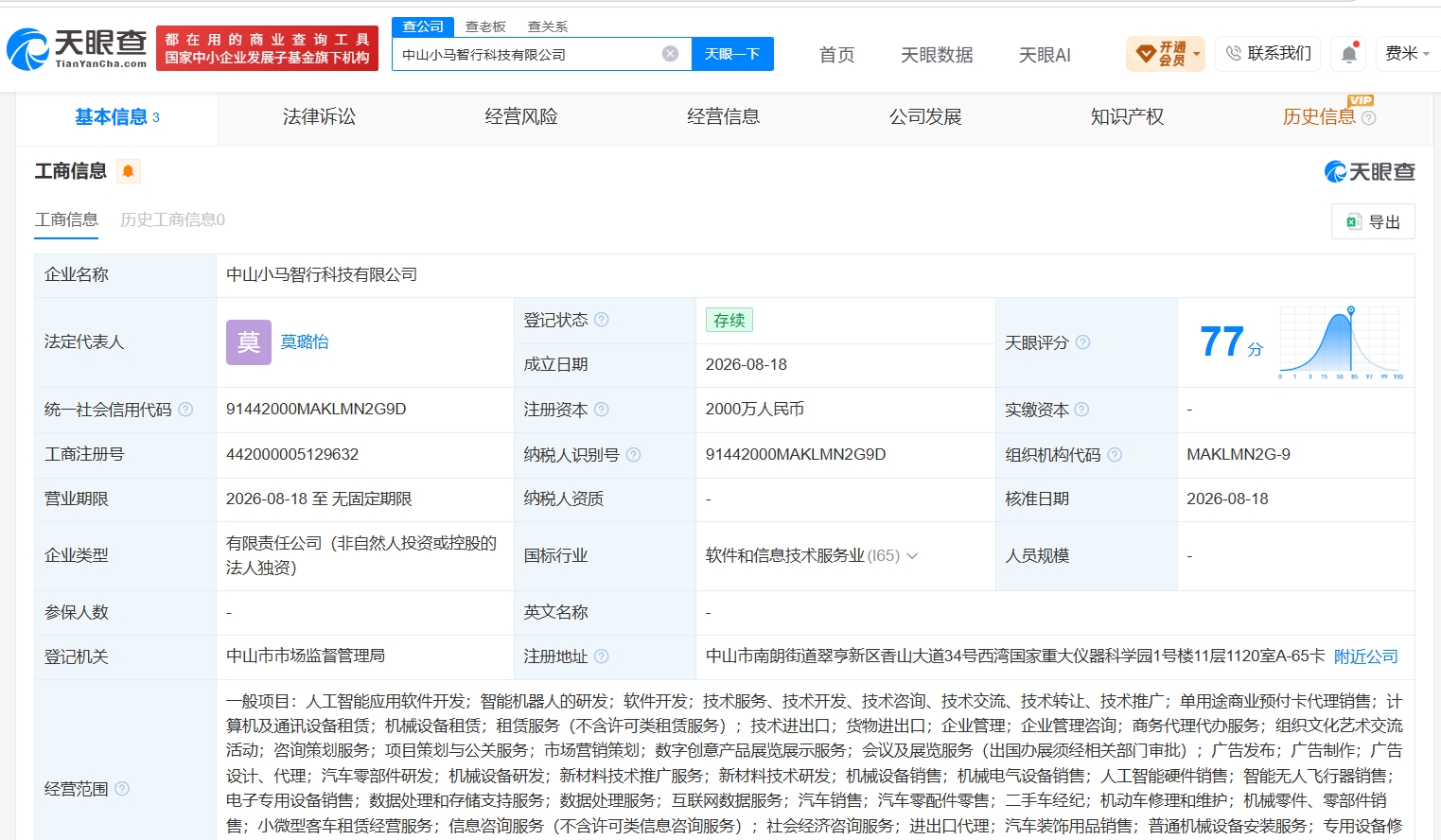The width and height of the screenshot is (1441, 840).
Task: Click help icon next to 注册地址
Action: 602,656
